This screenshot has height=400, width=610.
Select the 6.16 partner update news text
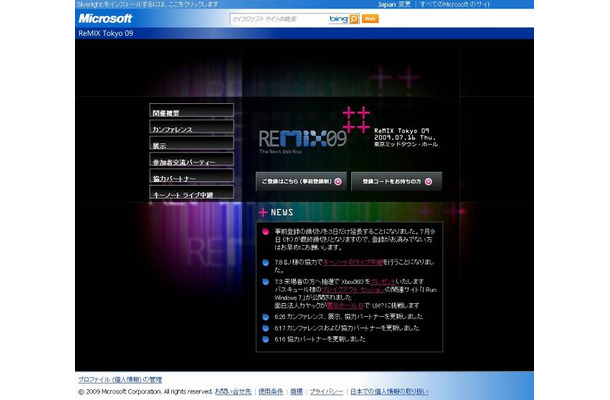pos(320,339)
